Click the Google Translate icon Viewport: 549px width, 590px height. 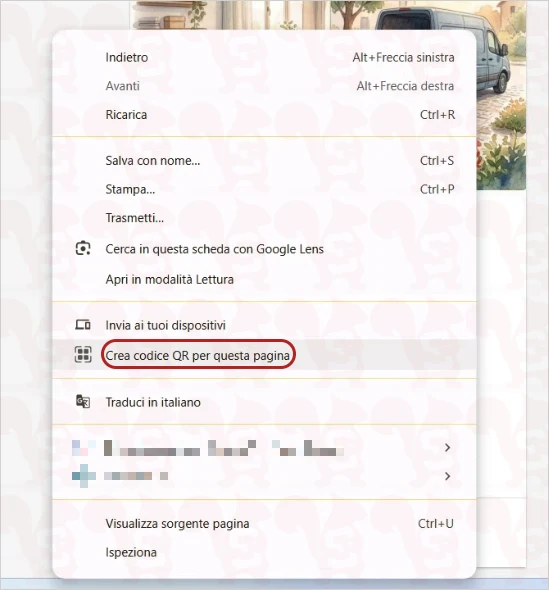83,401
